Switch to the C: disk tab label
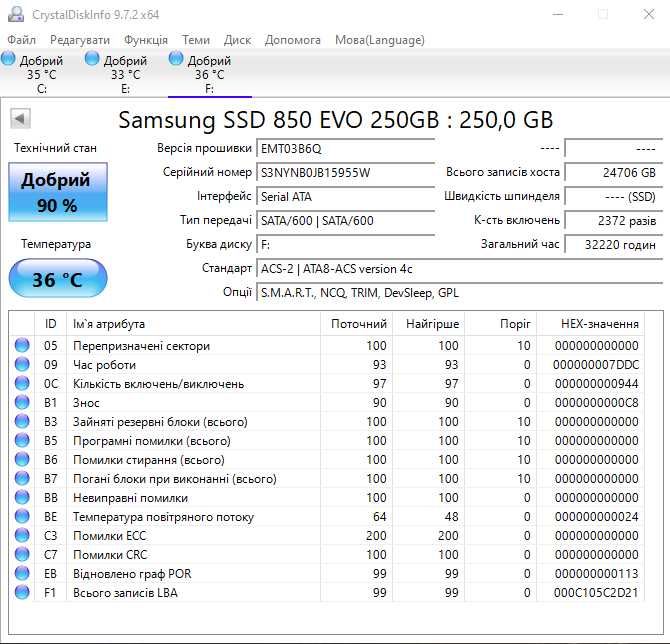Image resolution: width=670 pixels, height=644 pixels. click(x=42, y=89)
